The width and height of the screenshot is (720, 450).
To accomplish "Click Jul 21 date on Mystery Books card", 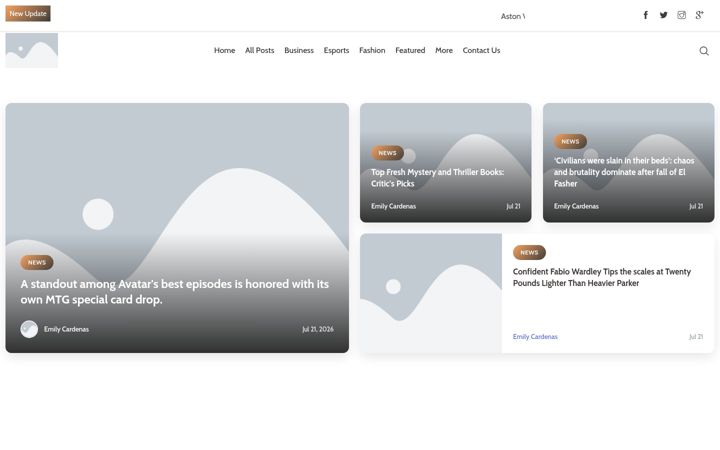I will [513, 206].
